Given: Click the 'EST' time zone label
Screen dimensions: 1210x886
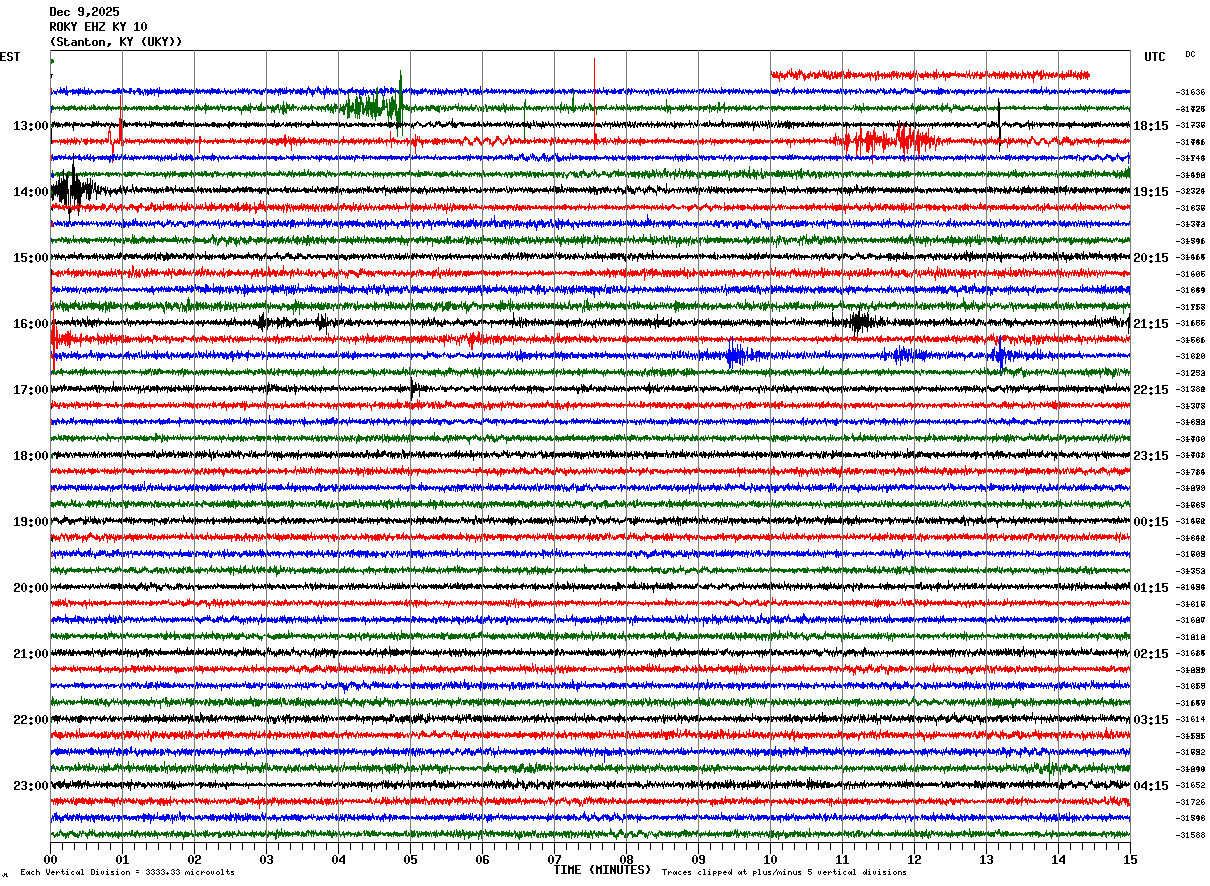Looking at the screenshot, I should [10, 57].
